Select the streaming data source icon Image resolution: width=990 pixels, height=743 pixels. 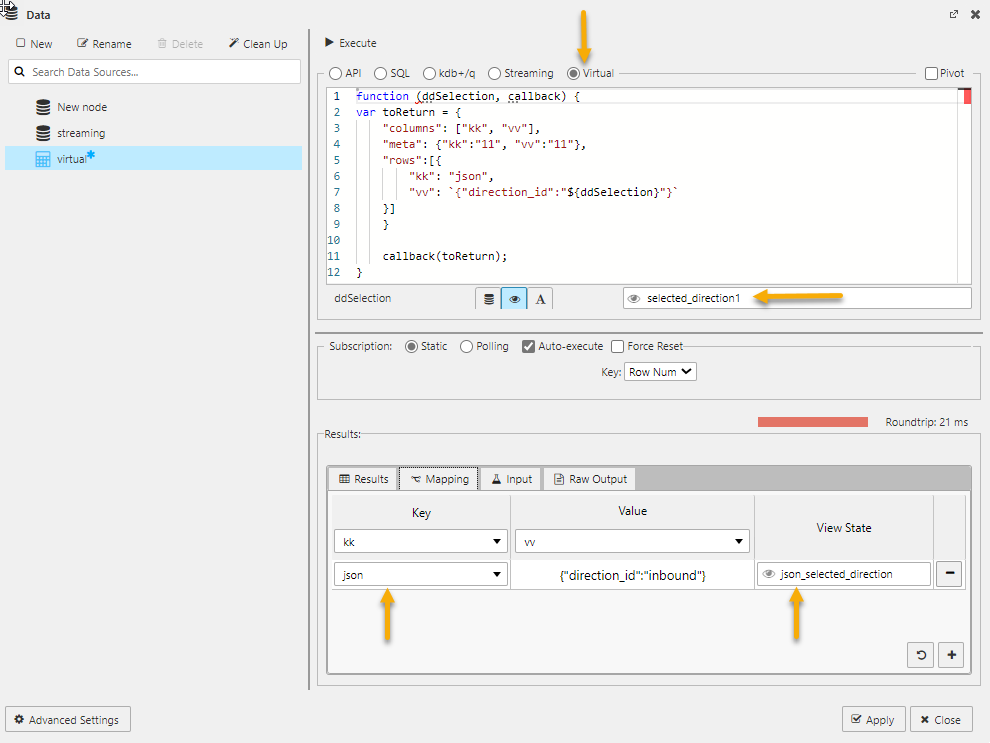pos(43,133)
